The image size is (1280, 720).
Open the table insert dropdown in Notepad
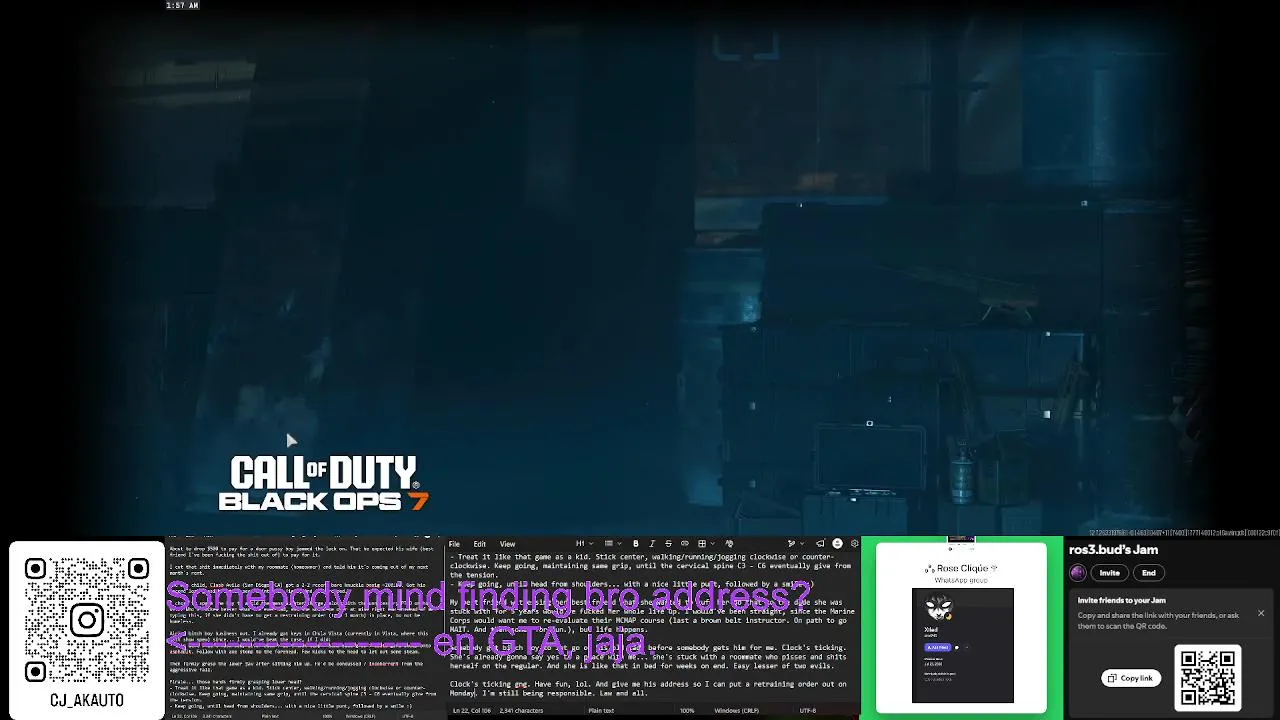coord(706,544)
